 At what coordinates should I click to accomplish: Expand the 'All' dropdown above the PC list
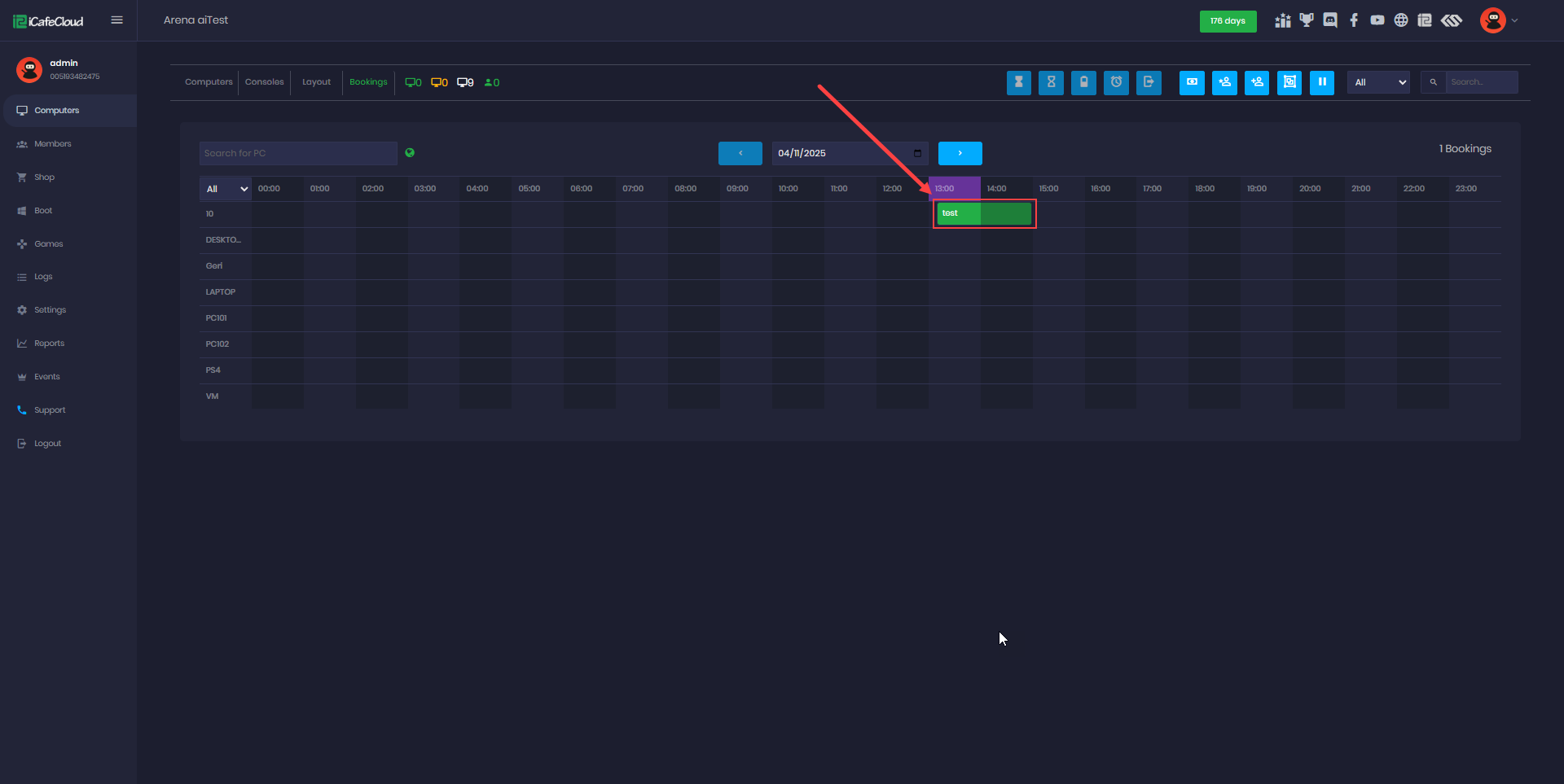pos(226,189)
